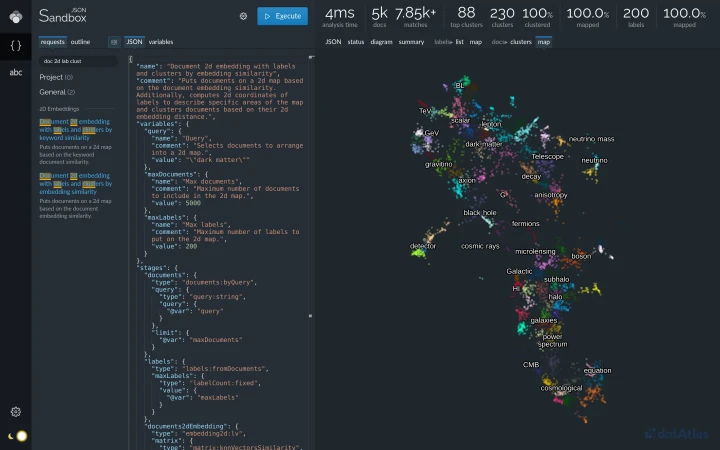
Task: Click the panel layout icon beside JSON tab
Action: 114,42
